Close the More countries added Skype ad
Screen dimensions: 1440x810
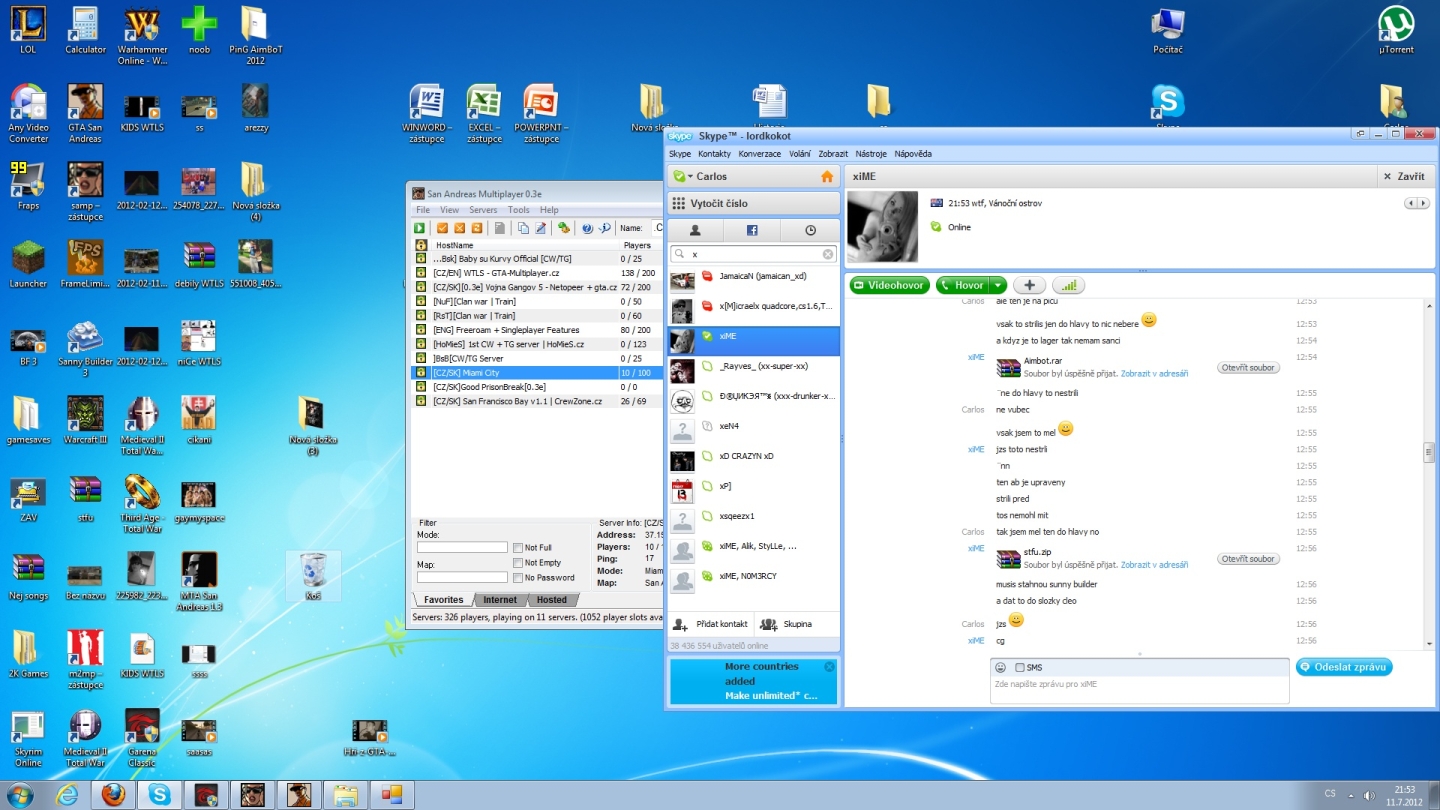[829, 667]
